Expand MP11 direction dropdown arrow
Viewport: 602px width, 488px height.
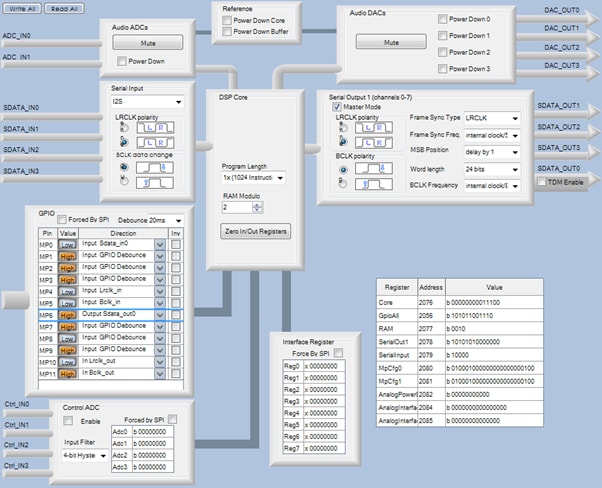160,374
